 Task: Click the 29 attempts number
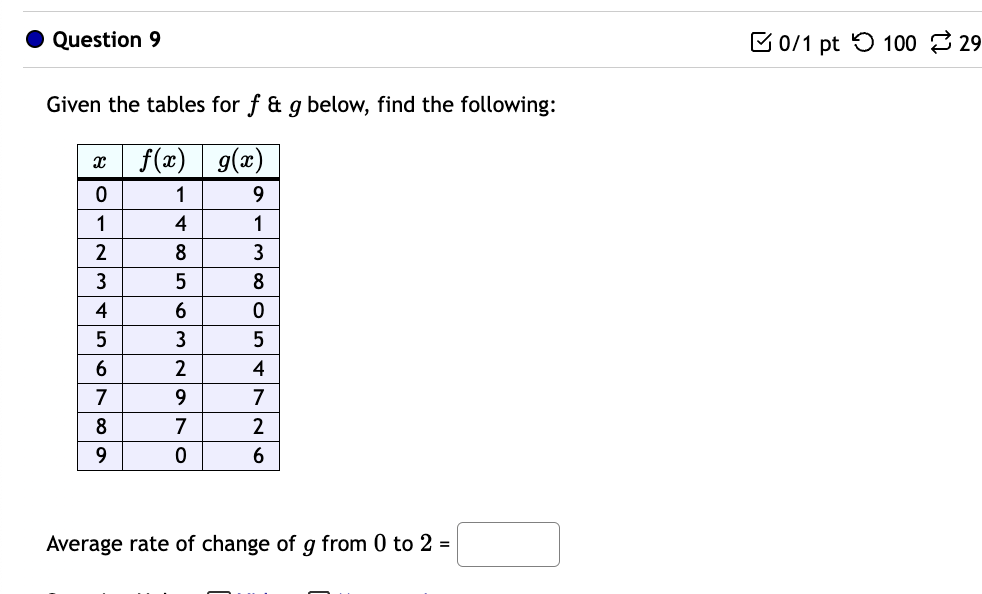(969, 43)
